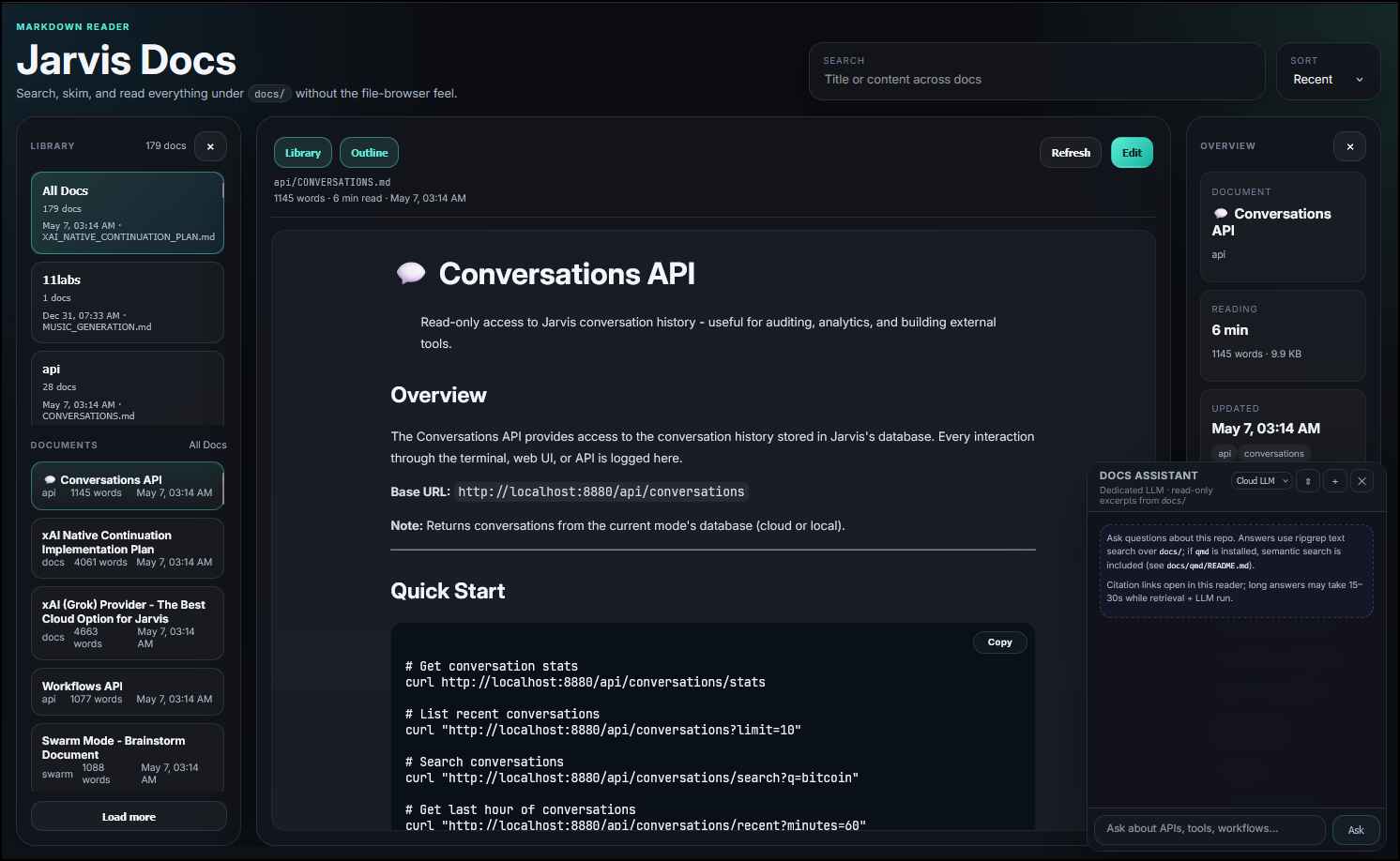Select the 11labs library folder
1400x861 pixels.
(128, 302)
